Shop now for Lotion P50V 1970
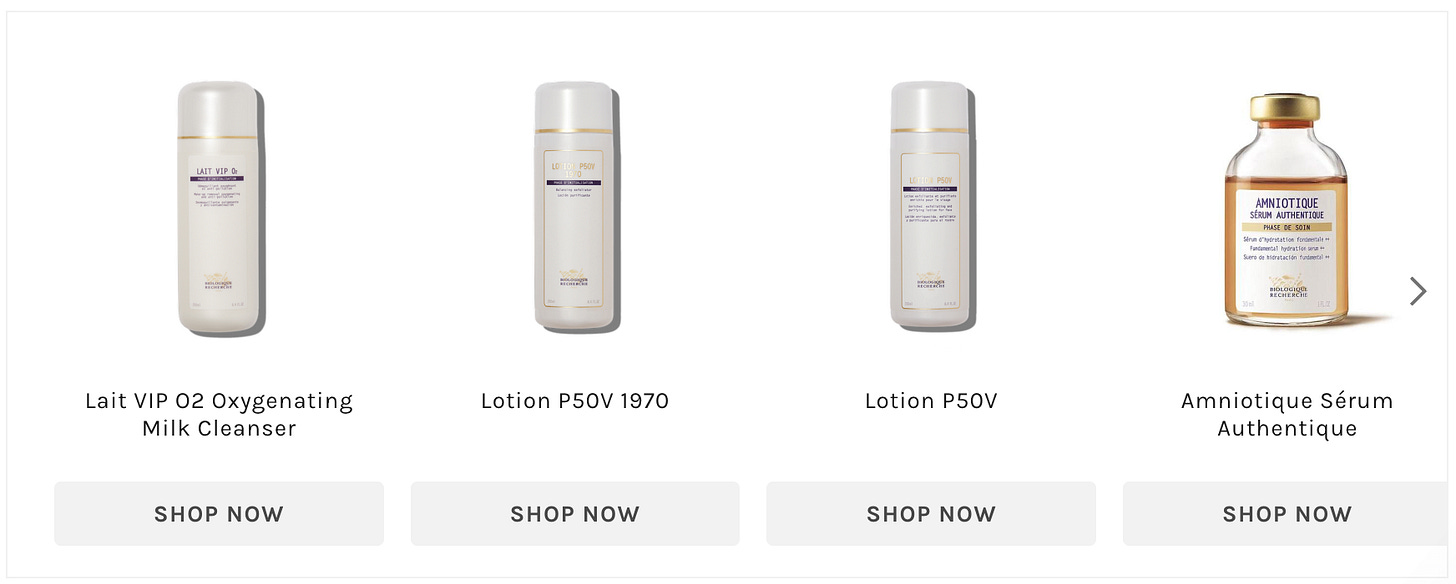 (575, 514)
